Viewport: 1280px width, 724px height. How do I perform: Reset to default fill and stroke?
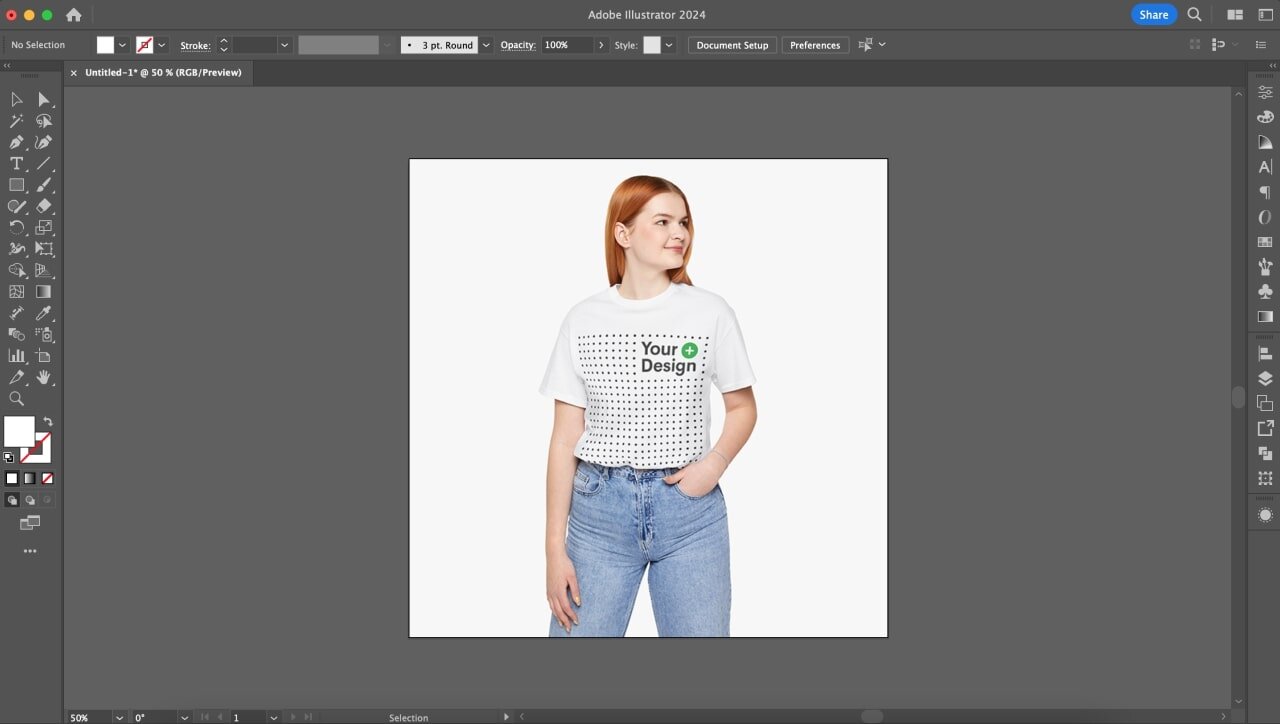9,458
